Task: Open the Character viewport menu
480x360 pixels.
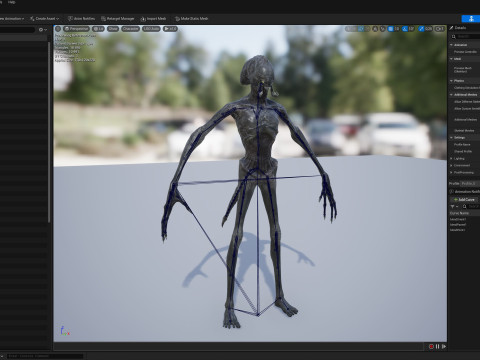Action: (130, 29)
